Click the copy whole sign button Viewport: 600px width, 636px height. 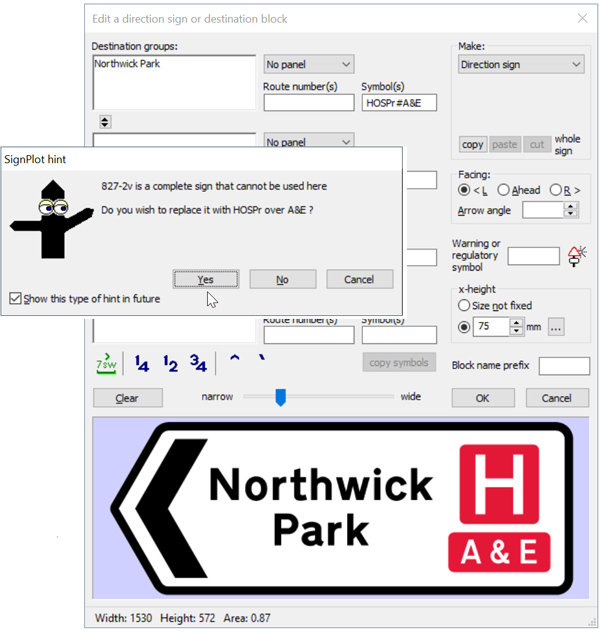pyautogui.click(x=473, y=145)
